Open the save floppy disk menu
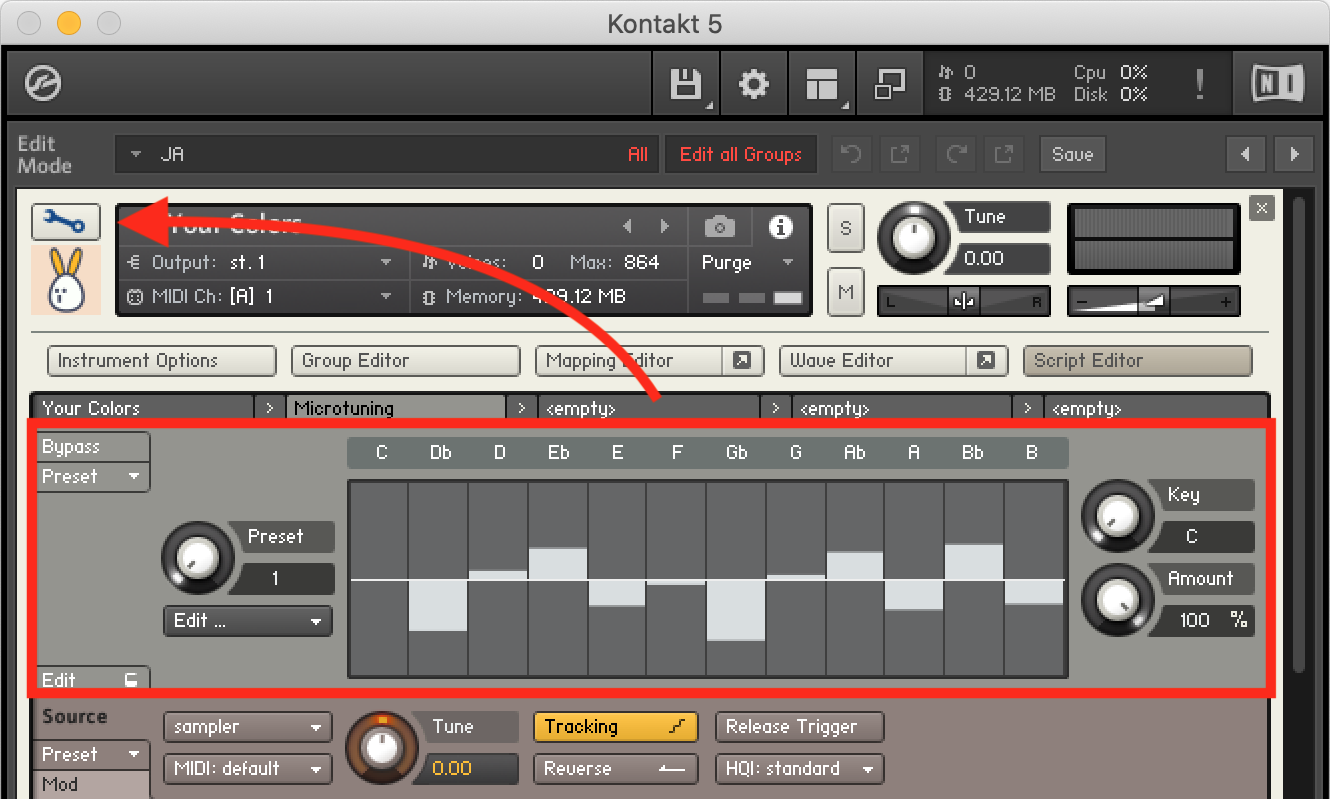1330x799 pixels. tap(686, 84)
